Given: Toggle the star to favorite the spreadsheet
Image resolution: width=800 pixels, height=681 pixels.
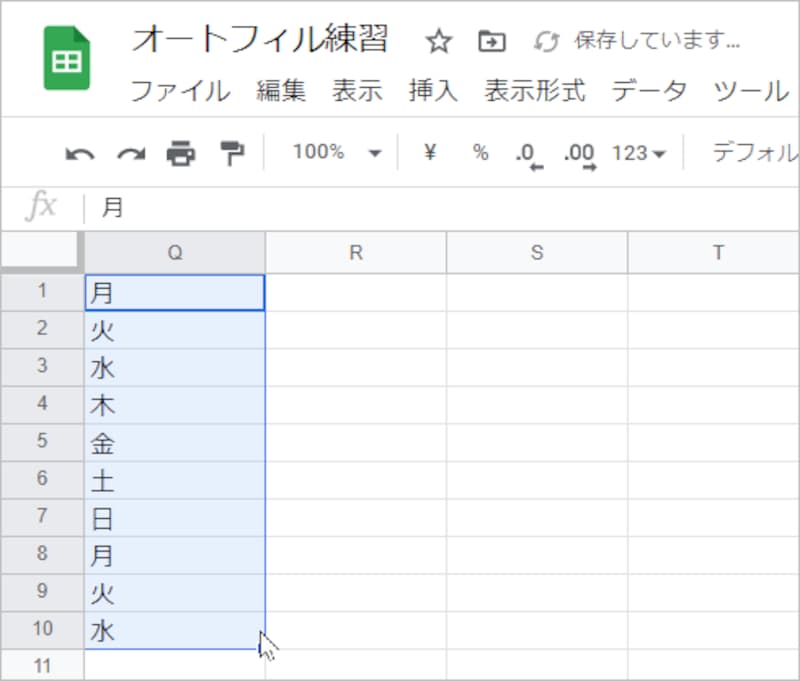Looking at the screenshot, I should click(438, 42).
